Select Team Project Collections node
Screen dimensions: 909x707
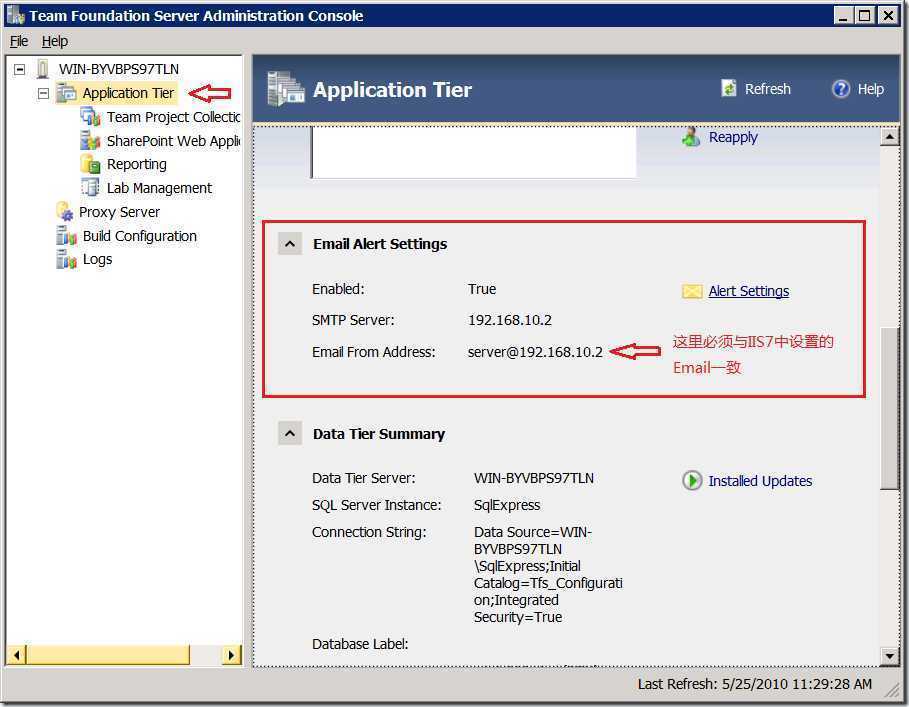[173, 117]
